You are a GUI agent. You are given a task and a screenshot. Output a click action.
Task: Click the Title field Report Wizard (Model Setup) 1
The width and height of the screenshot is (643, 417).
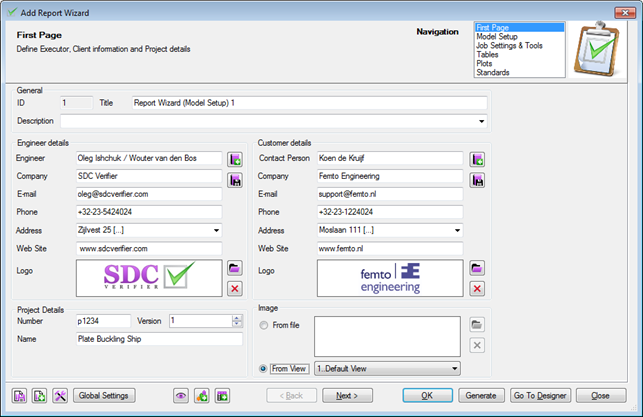310,103
